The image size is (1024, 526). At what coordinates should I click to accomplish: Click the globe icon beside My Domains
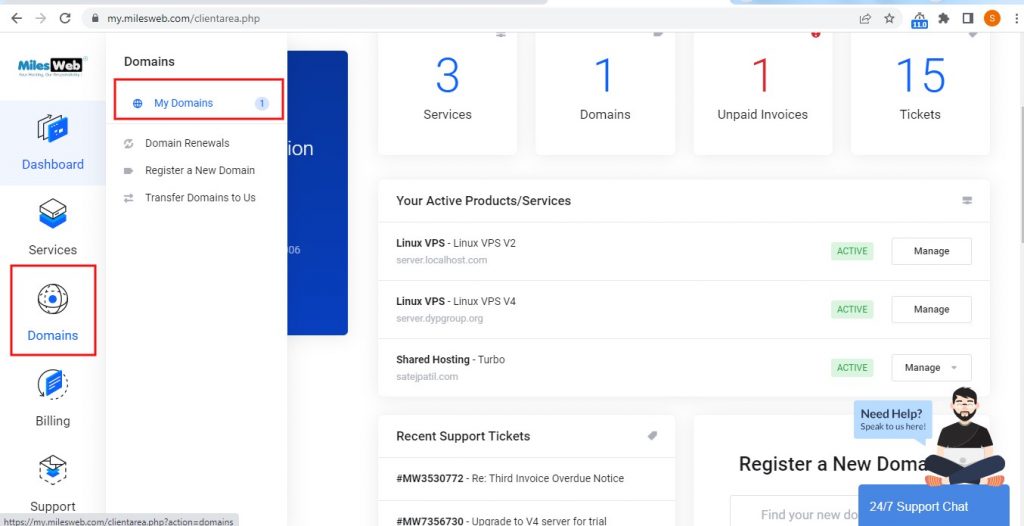137,103
